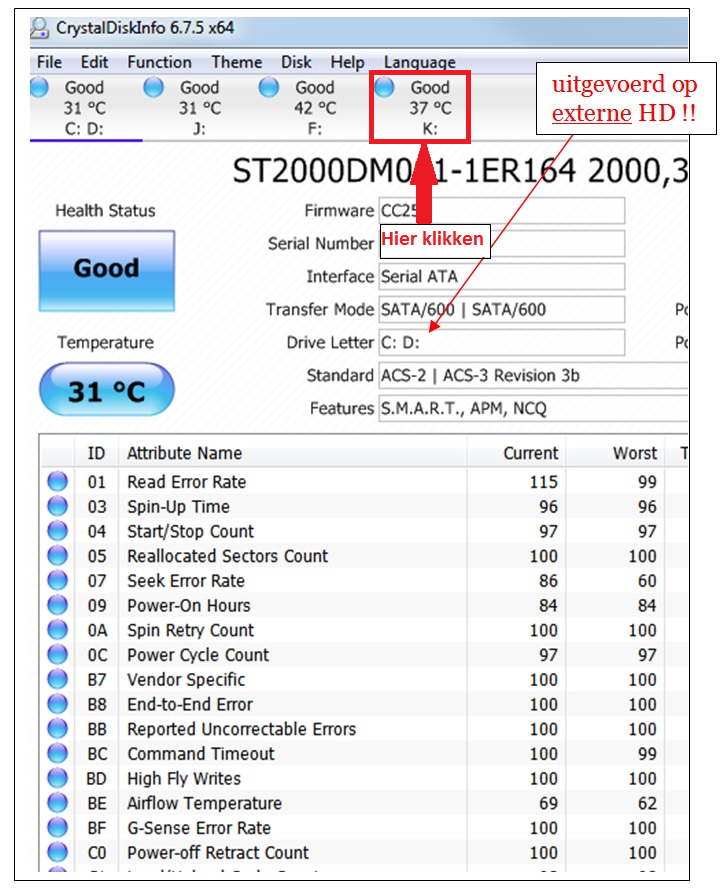This screenshot has height=895, width=727.
Task: Click the Attribute Name column header
Action: point(293,453)
